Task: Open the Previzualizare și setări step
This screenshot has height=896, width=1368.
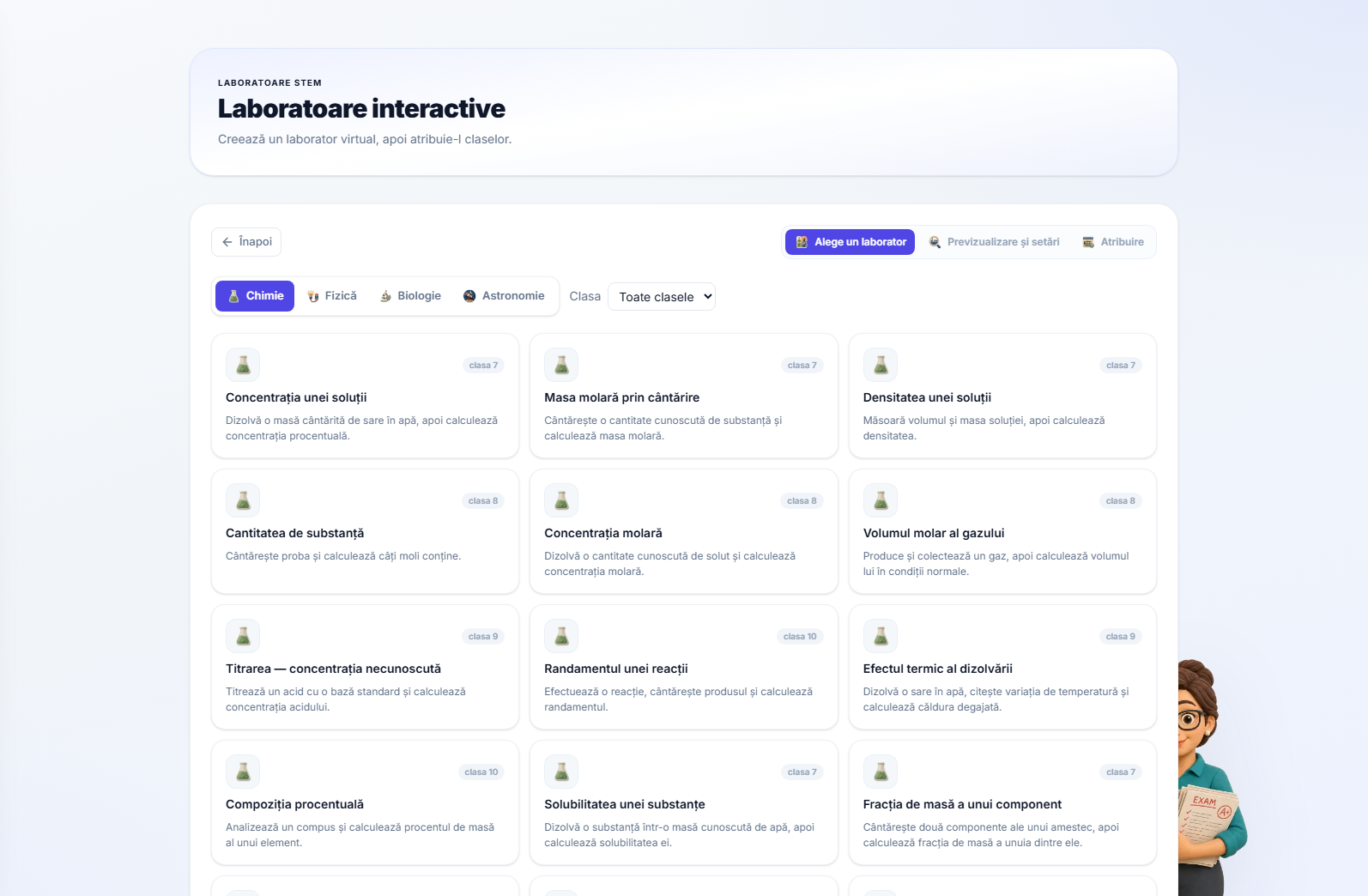Action: [995, 242]
